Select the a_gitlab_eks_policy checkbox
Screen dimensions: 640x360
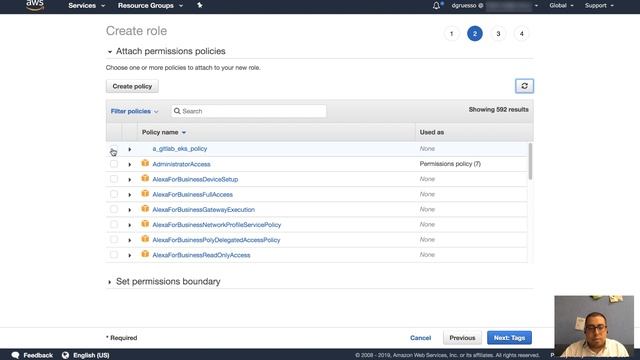114,149
